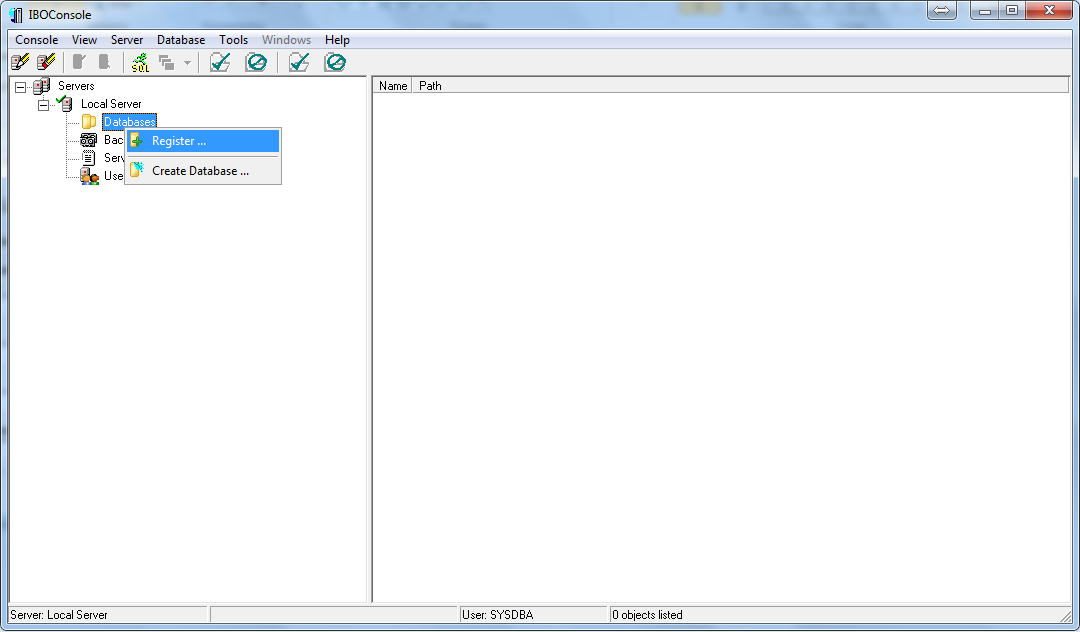The height and width of the screenshot is (632, 1080).
Task: Click the resize grip in the status bar corner
Action: [1066, 616]
